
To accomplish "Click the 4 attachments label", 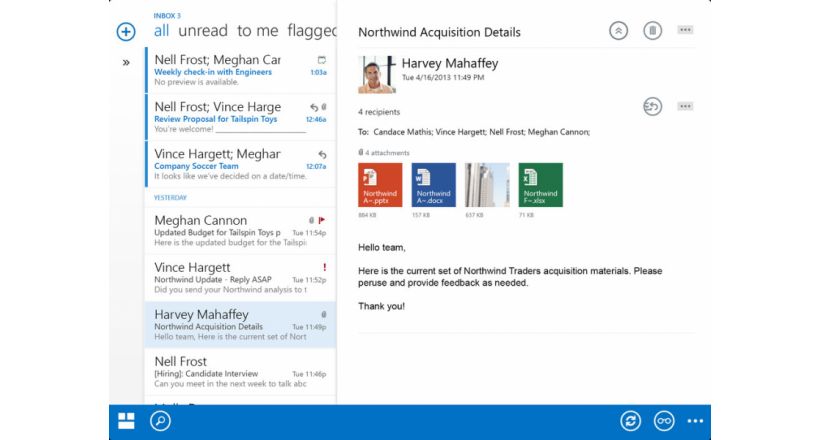I will pyautogui.click(x=384, y=153).
